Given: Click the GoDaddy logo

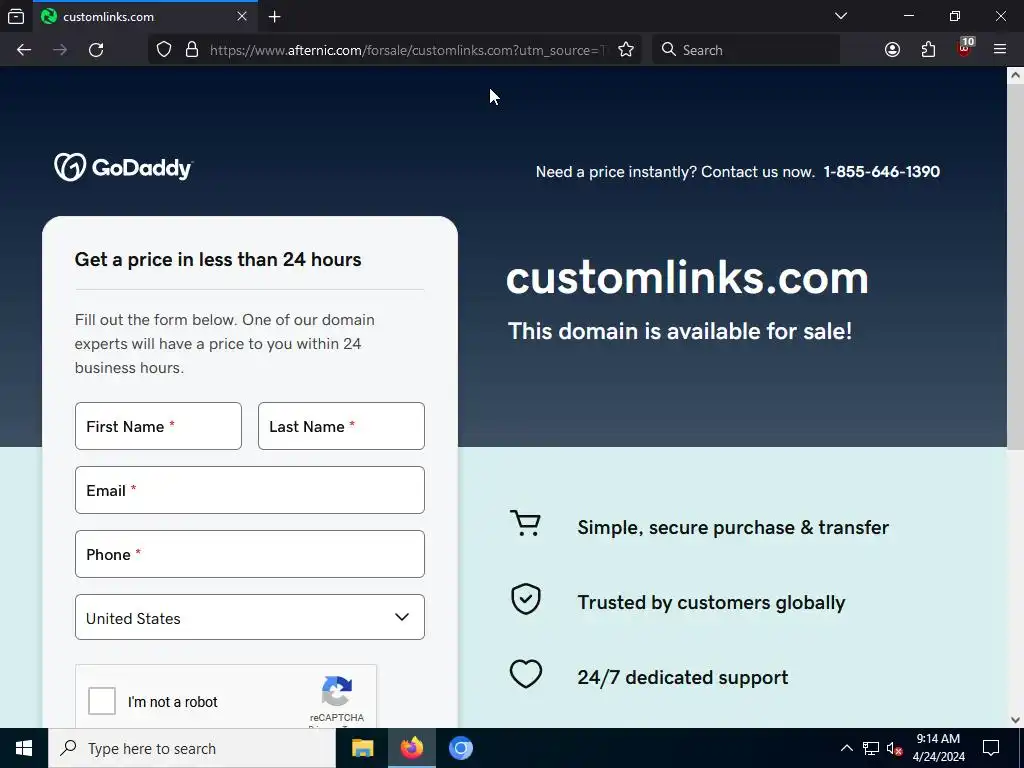Looking at the screenshot, I should [x=123, y=167].
